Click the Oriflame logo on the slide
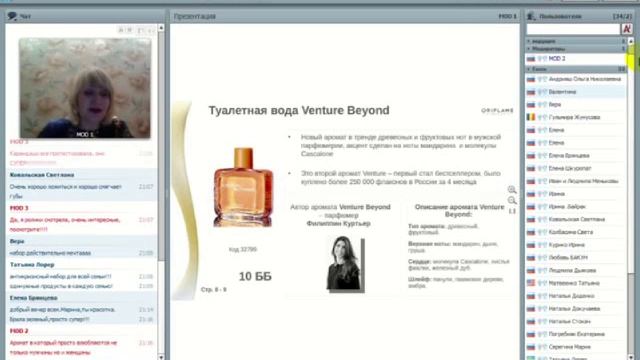The height and width of the screenshot is (360, 640). (497, 110)
